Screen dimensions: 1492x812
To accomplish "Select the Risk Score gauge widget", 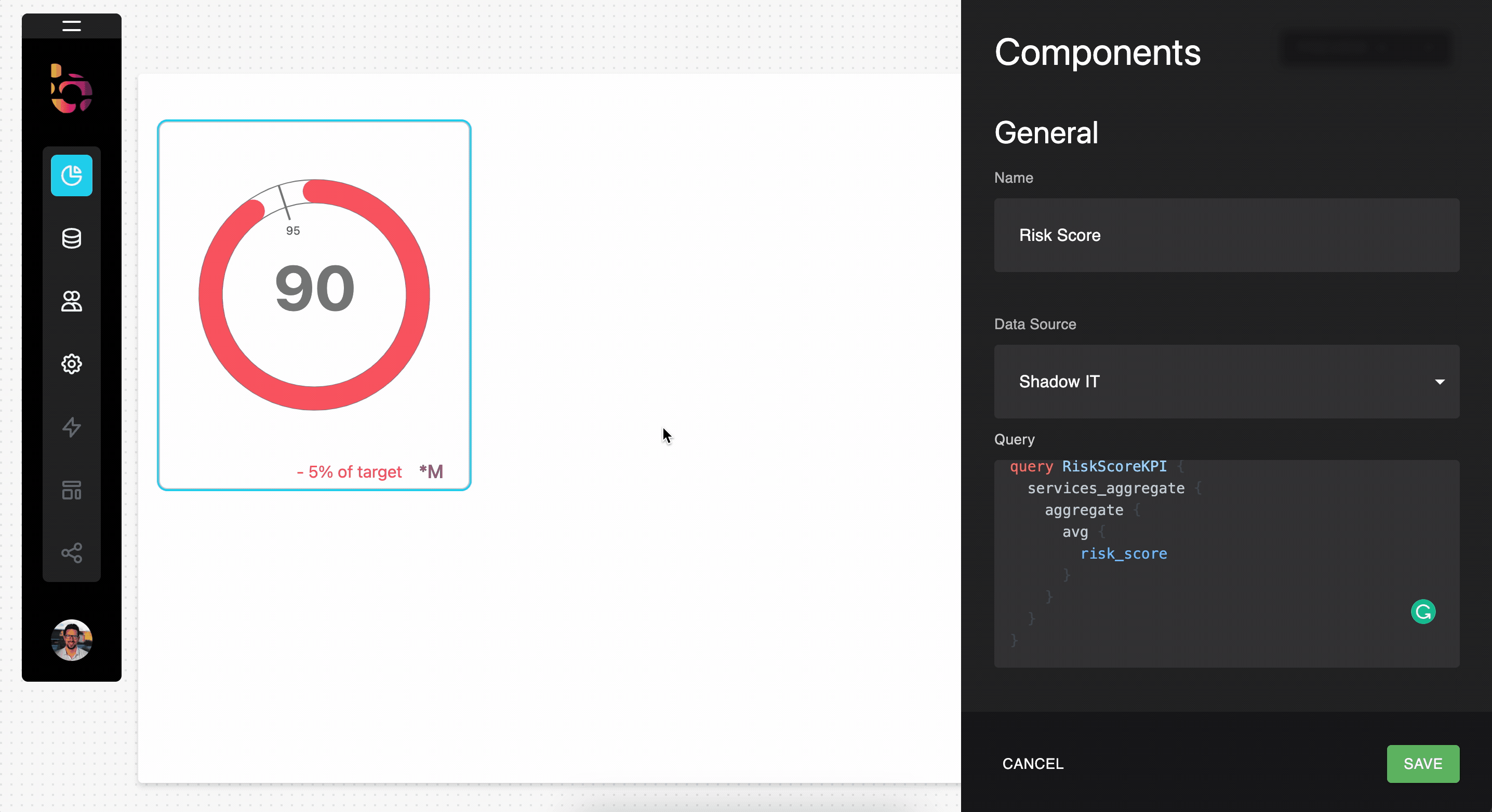I will (x=314, y=305).
